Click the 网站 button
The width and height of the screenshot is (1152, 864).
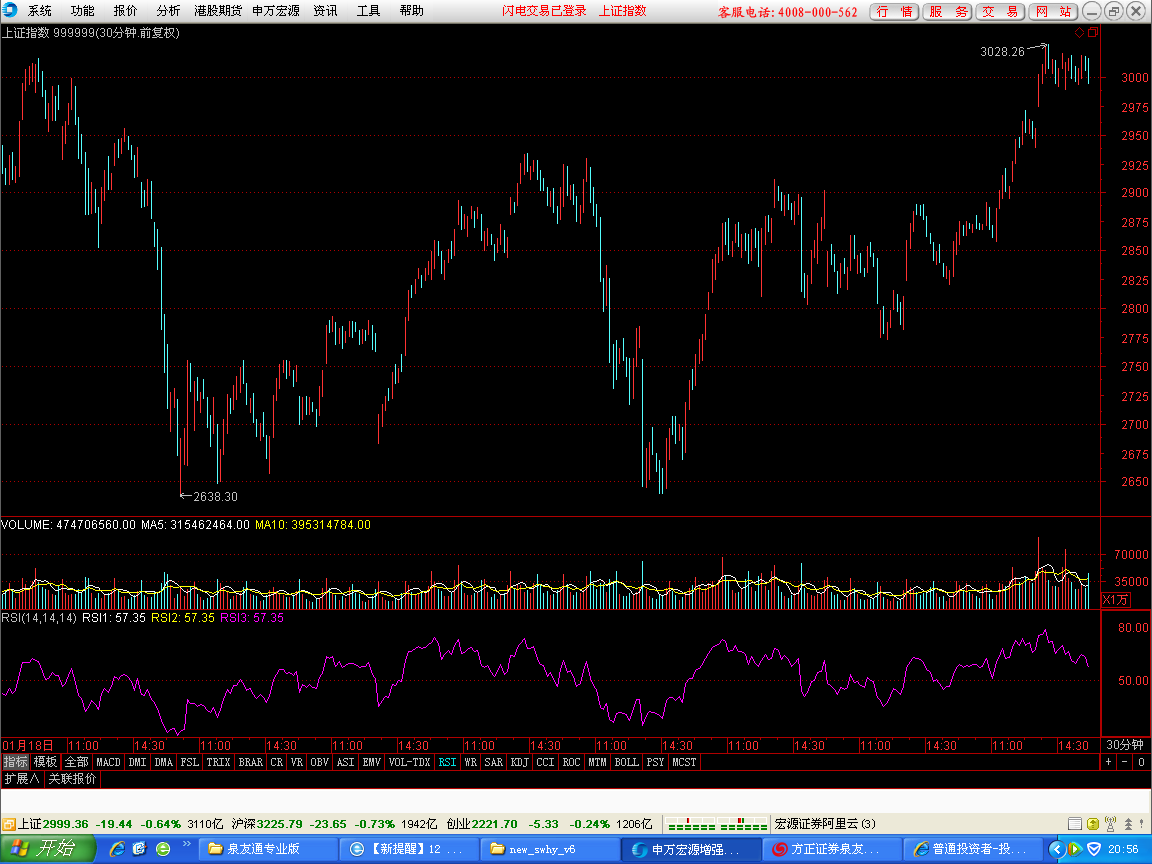(x=1054, y=12)
